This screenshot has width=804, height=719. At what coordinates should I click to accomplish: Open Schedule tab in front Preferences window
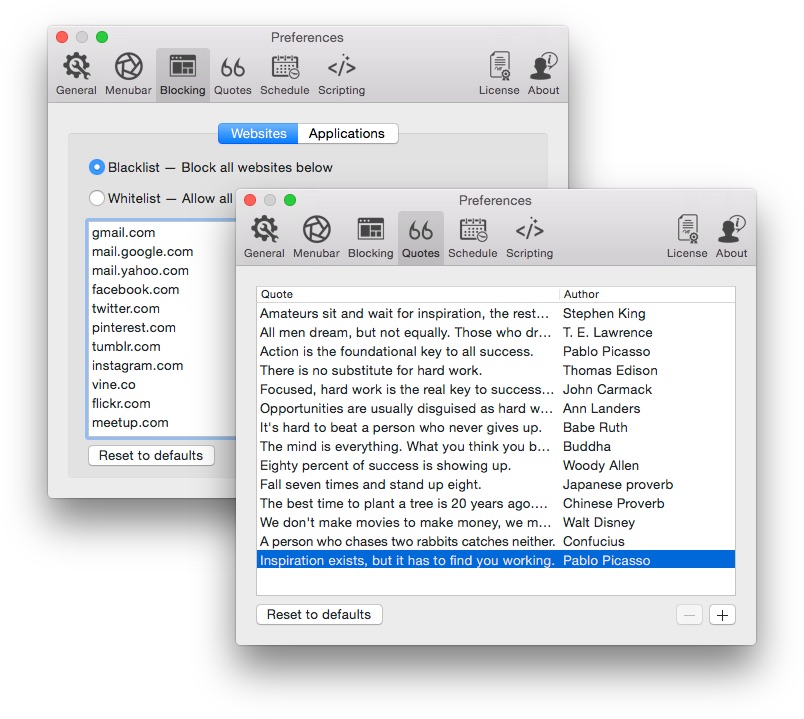coord(473,237)
